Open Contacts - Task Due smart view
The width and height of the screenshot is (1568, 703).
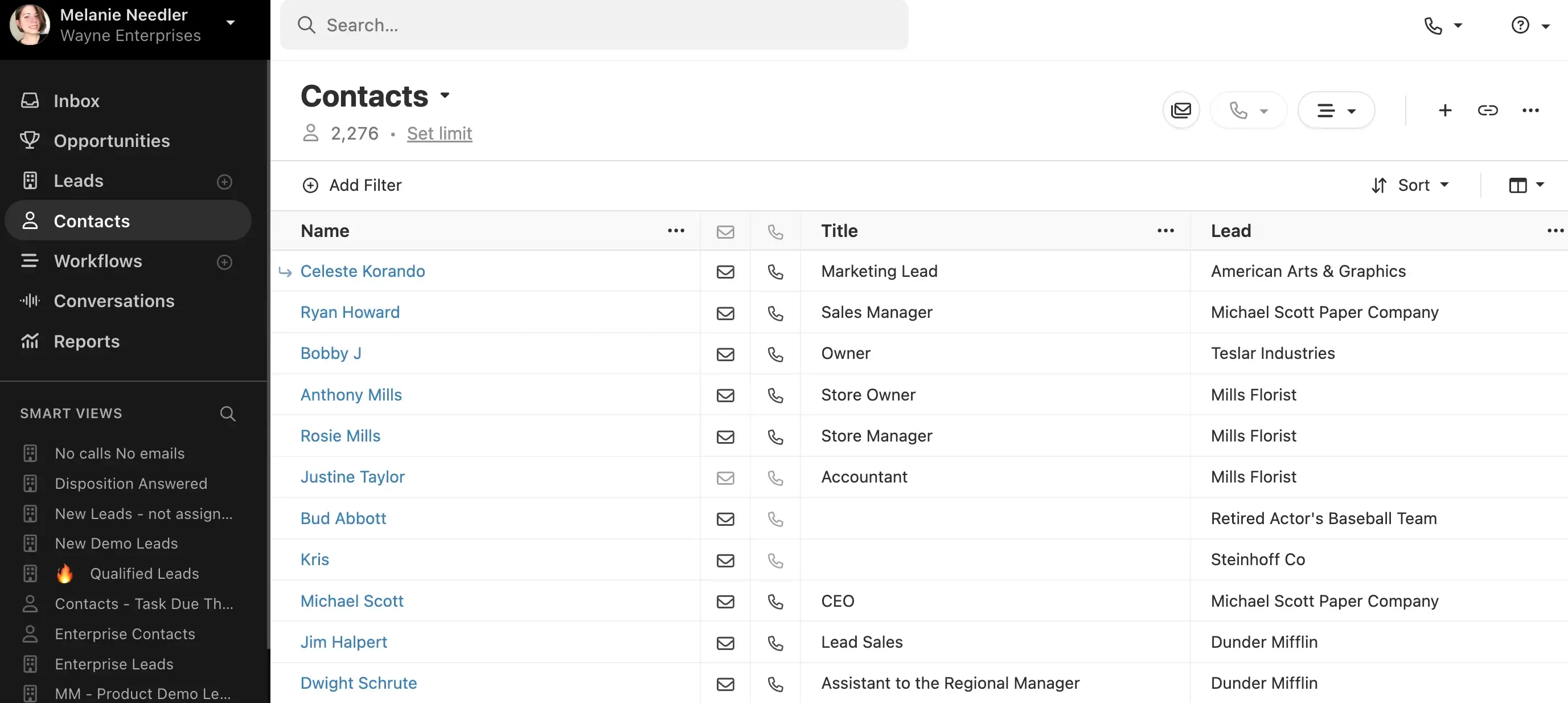[x=143, y=604]
